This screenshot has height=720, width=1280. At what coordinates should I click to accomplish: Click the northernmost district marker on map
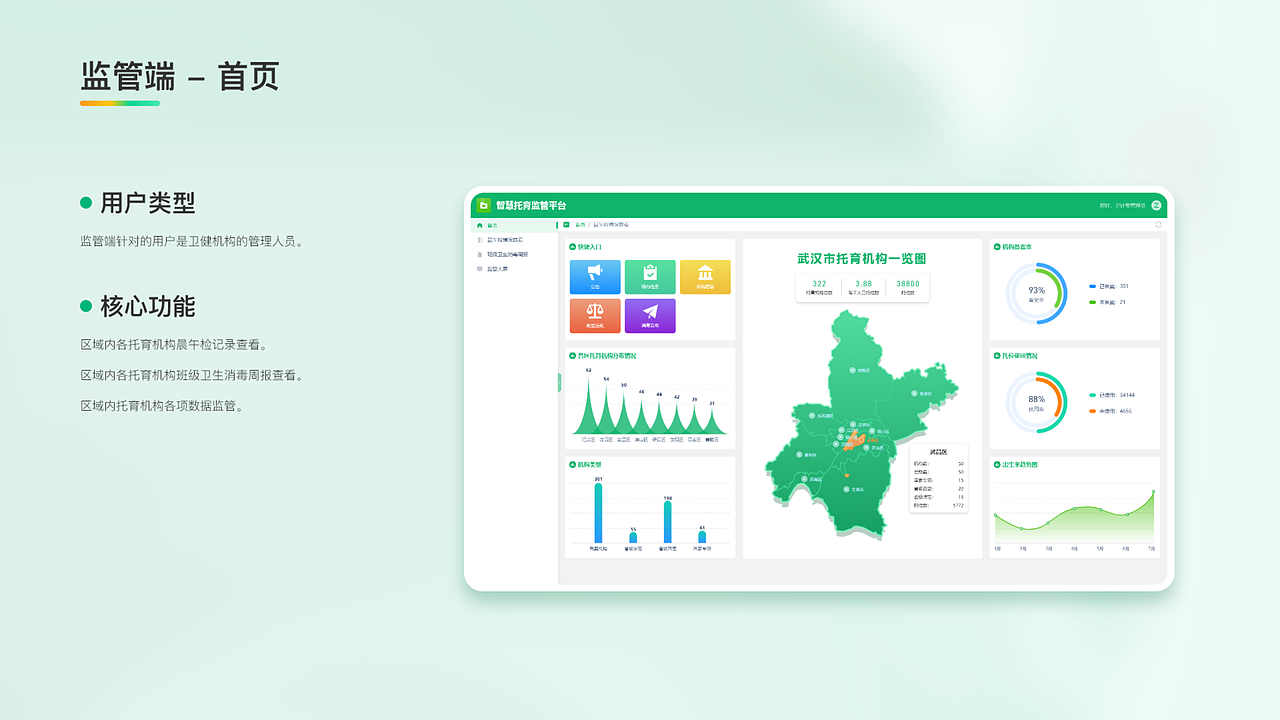click(x=854, y=370)
